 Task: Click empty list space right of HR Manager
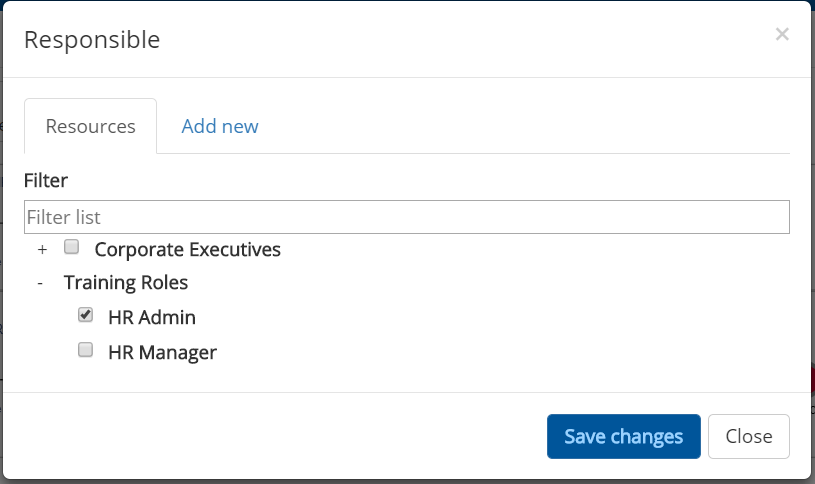point(500,352)
